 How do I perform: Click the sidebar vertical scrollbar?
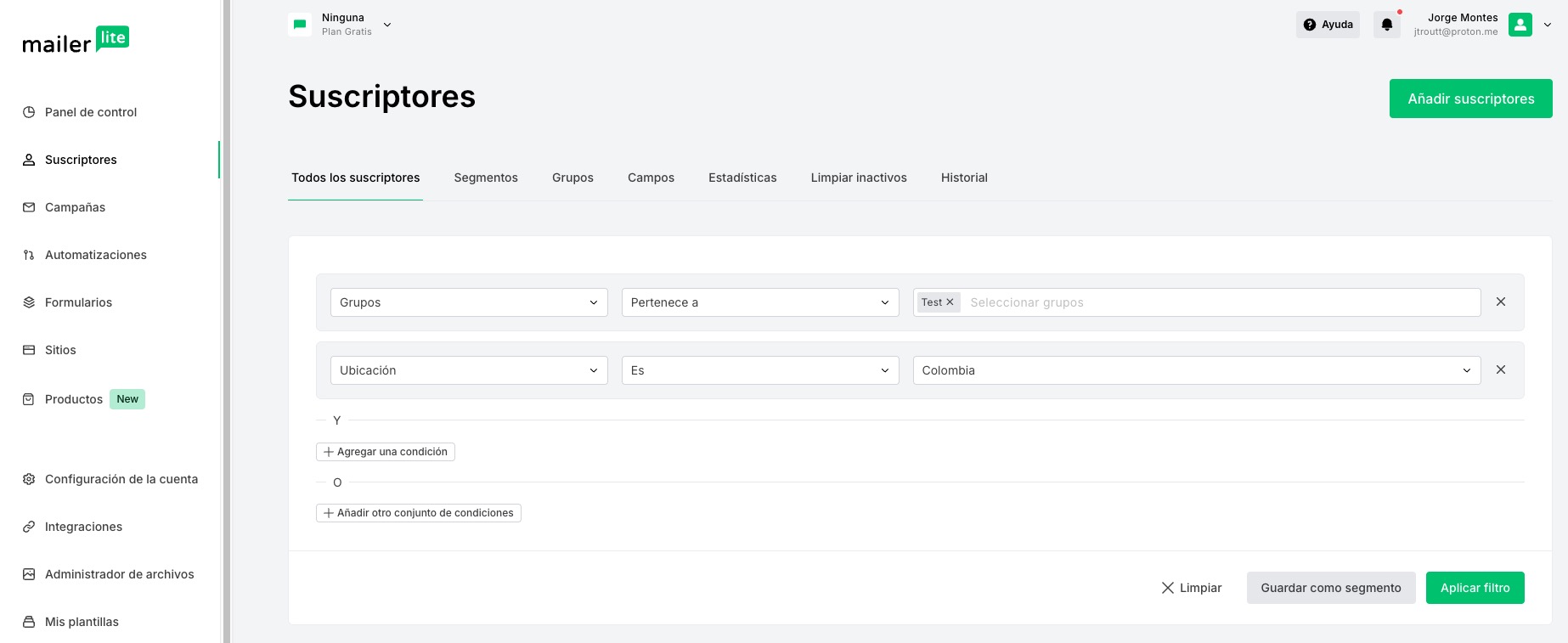click(x=227, y=321)
